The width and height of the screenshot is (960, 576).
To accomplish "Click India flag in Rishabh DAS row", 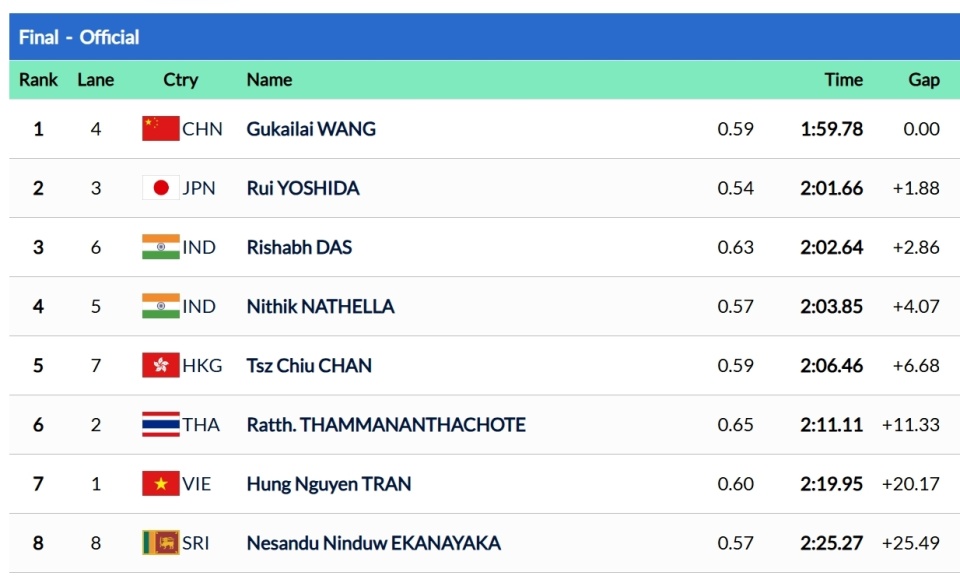I will click(x=160, y=247).
